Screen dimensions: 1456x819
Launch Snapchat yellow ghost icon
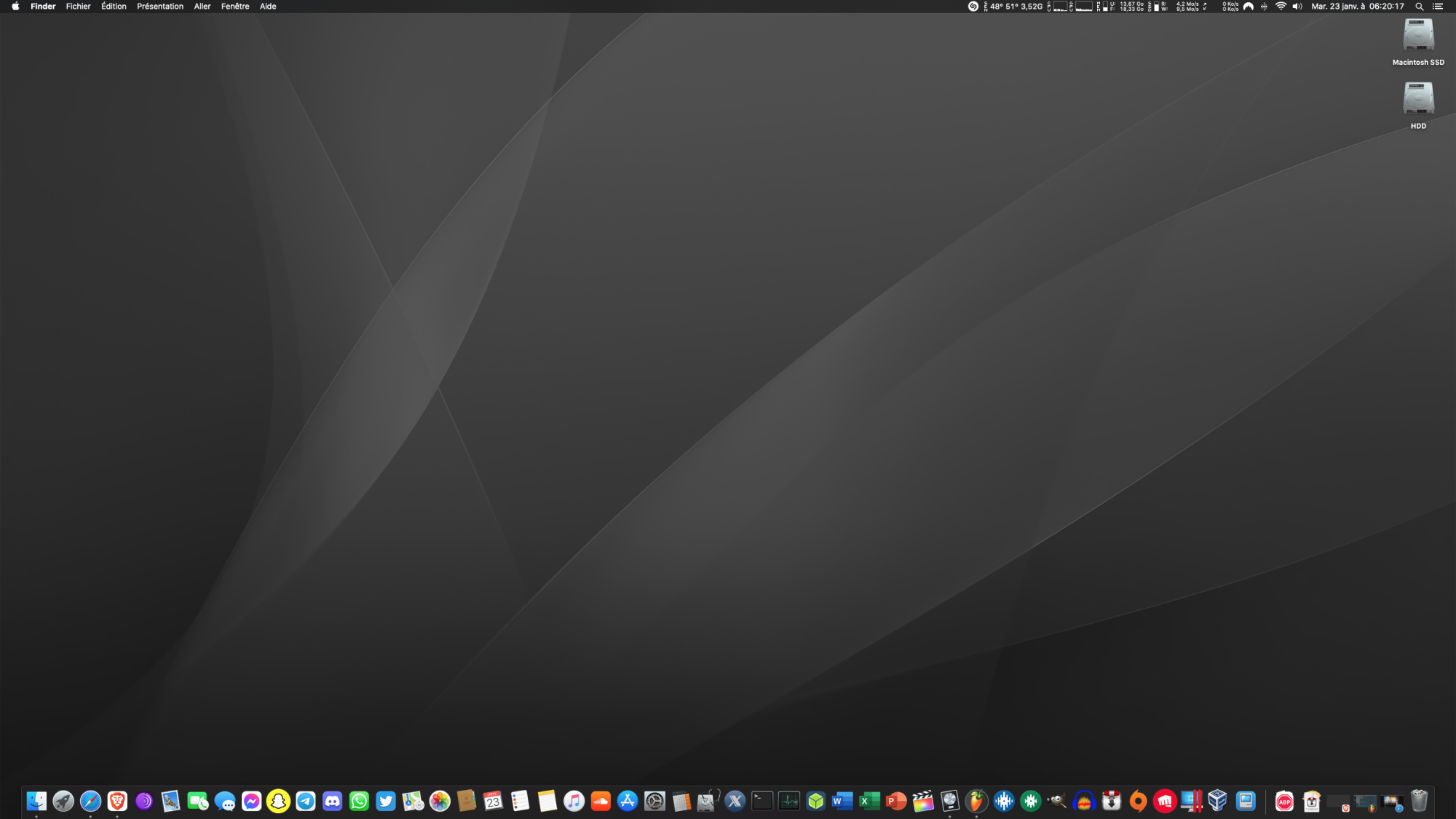coord(278,802)
